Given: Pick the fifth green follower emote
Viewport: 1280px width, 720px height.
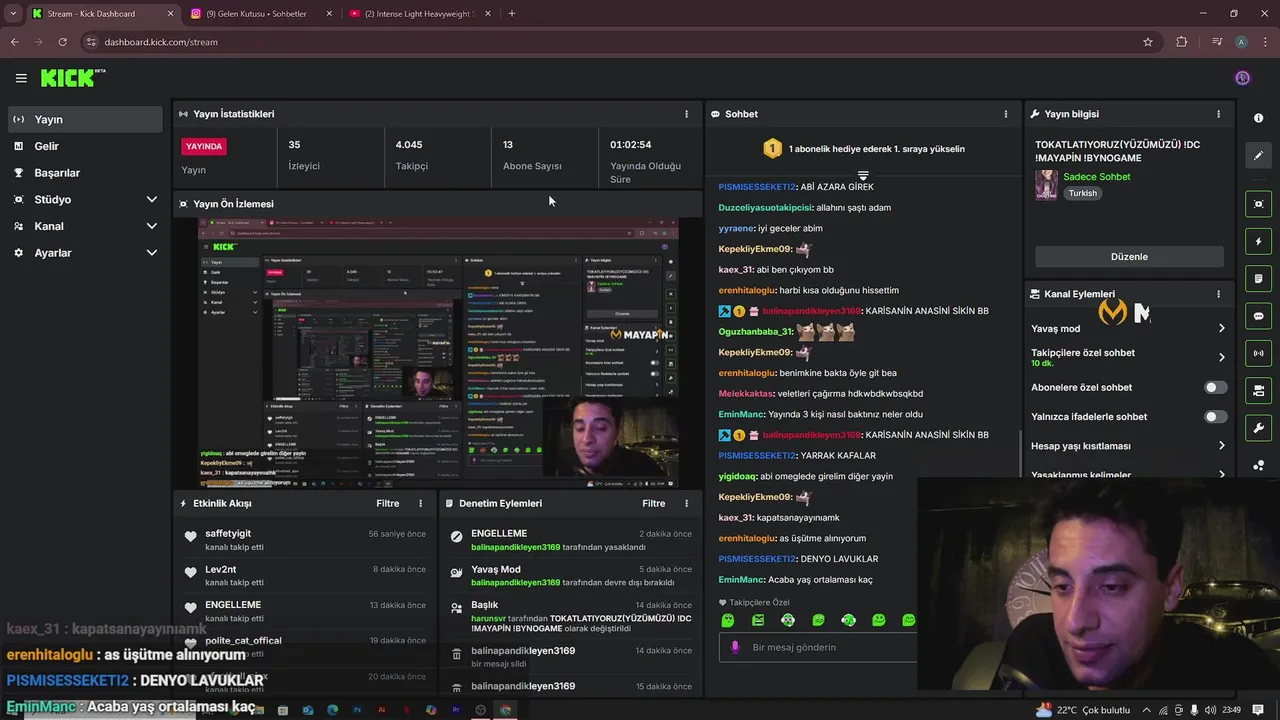Looking at the screenshot, I should (848, 620).
